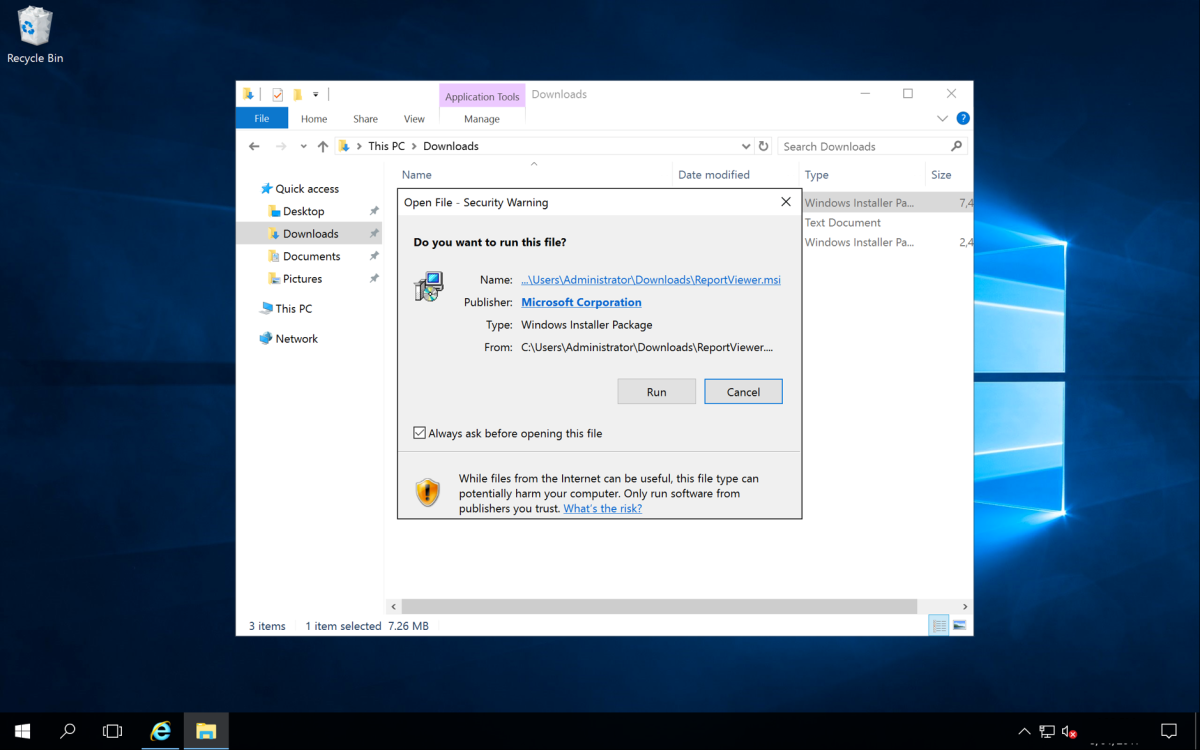Open Internet Explorer from the taskbar
Viewport: 1200px width, 750px height.
[x=160, y=731]
